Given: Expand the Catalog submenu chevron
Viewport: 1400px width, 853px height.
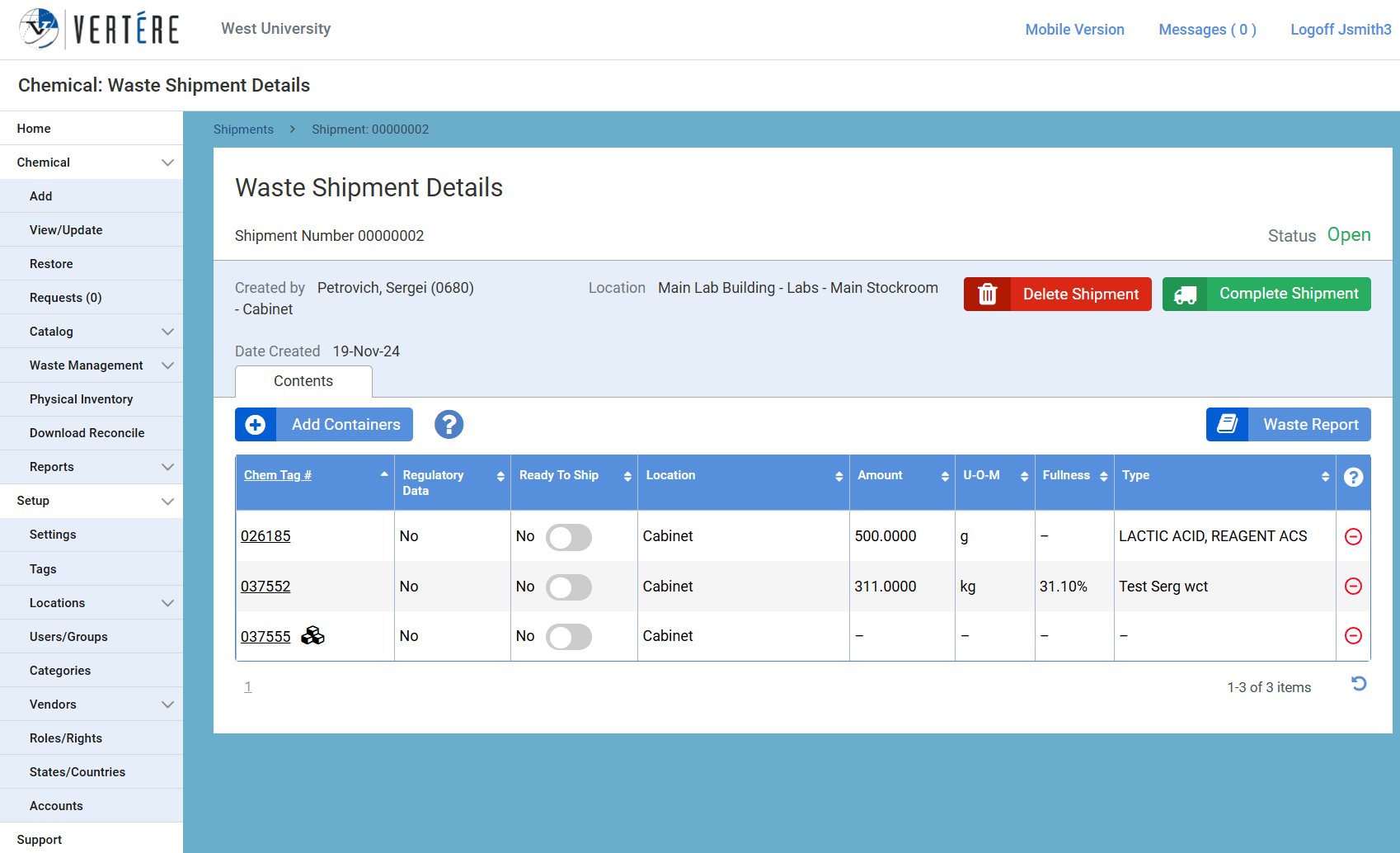Looking at the screenshot, I should click(x=167, y=332).
